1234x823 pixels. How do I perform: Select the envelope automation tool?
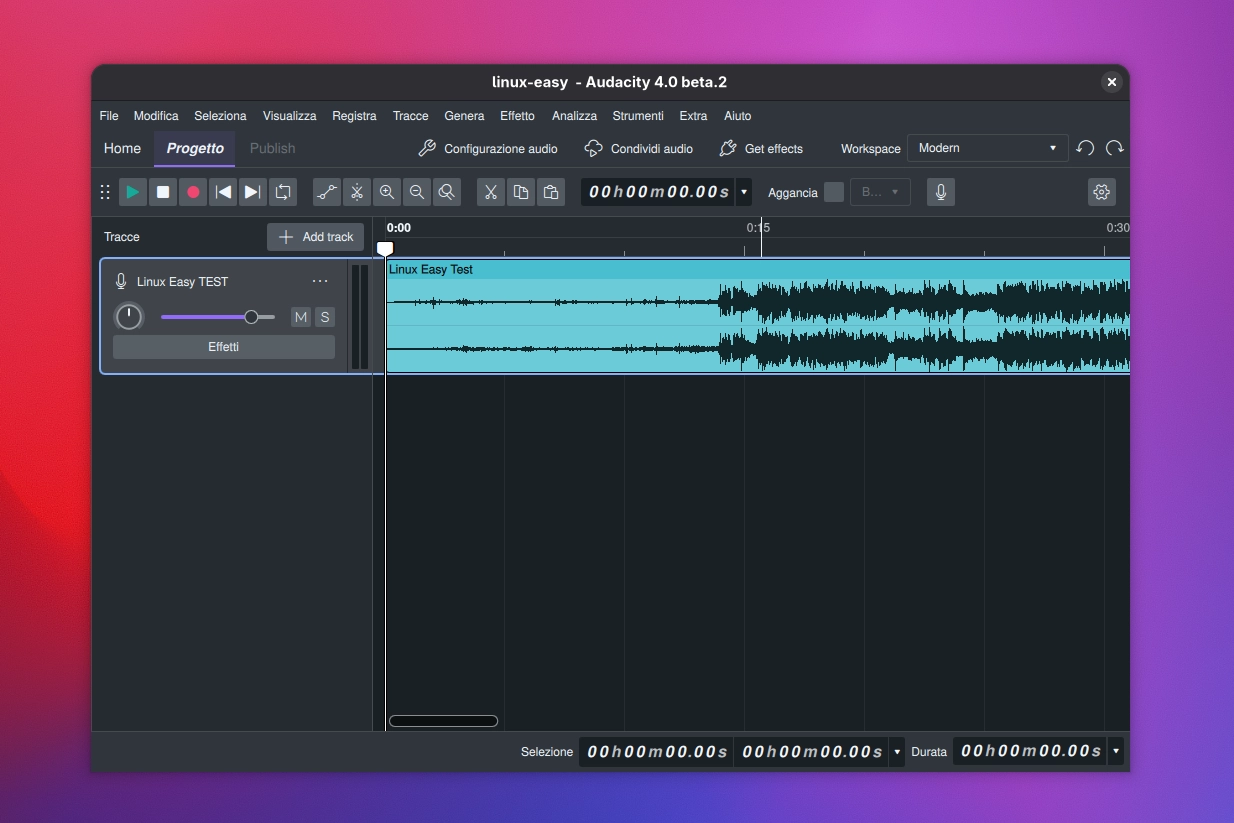click(x=327, y=192)
